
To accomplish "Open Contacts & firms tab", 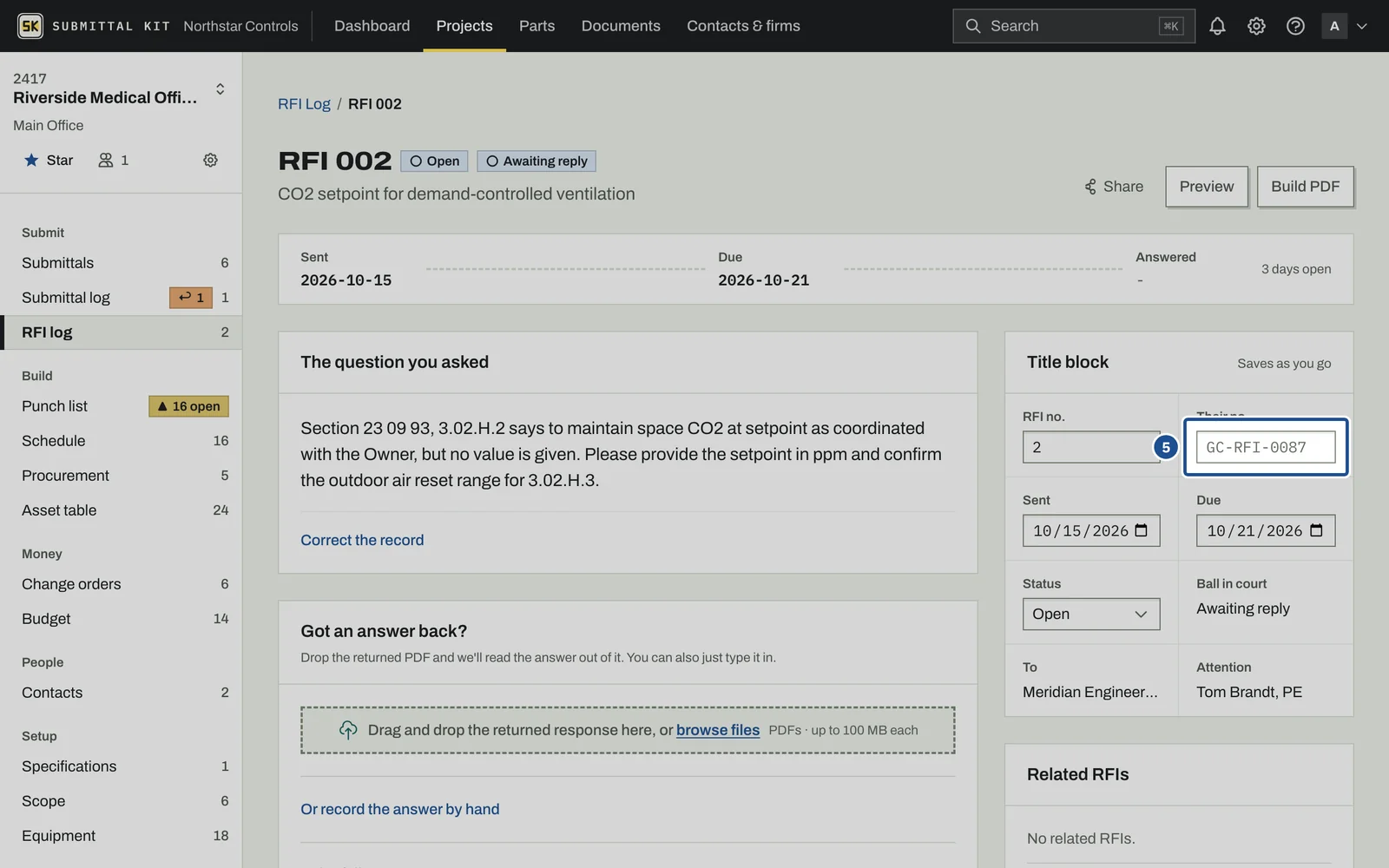I will 743,26.
